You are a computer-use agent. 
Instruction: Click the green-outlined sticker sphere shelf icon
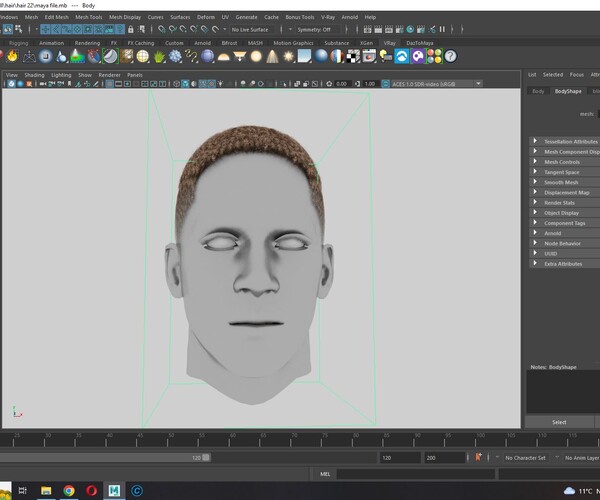110,57
